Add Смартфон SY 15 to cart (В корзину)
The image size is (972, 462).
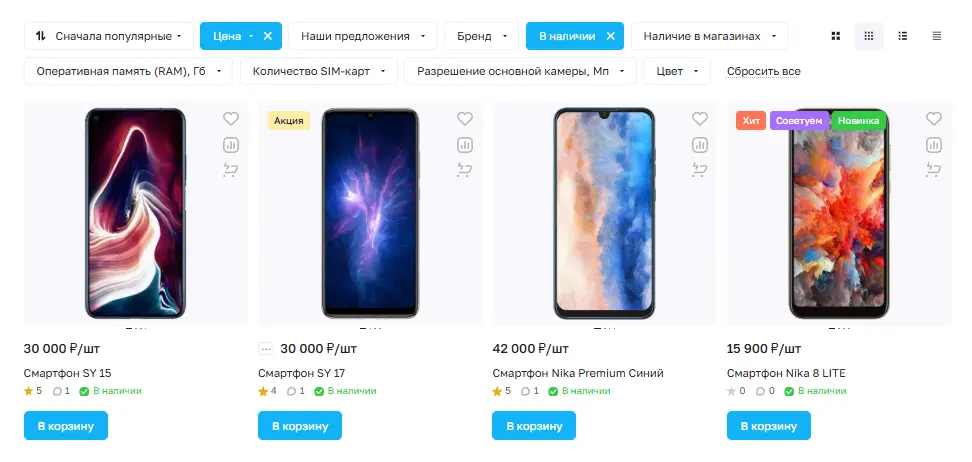(x=66, y=425)
